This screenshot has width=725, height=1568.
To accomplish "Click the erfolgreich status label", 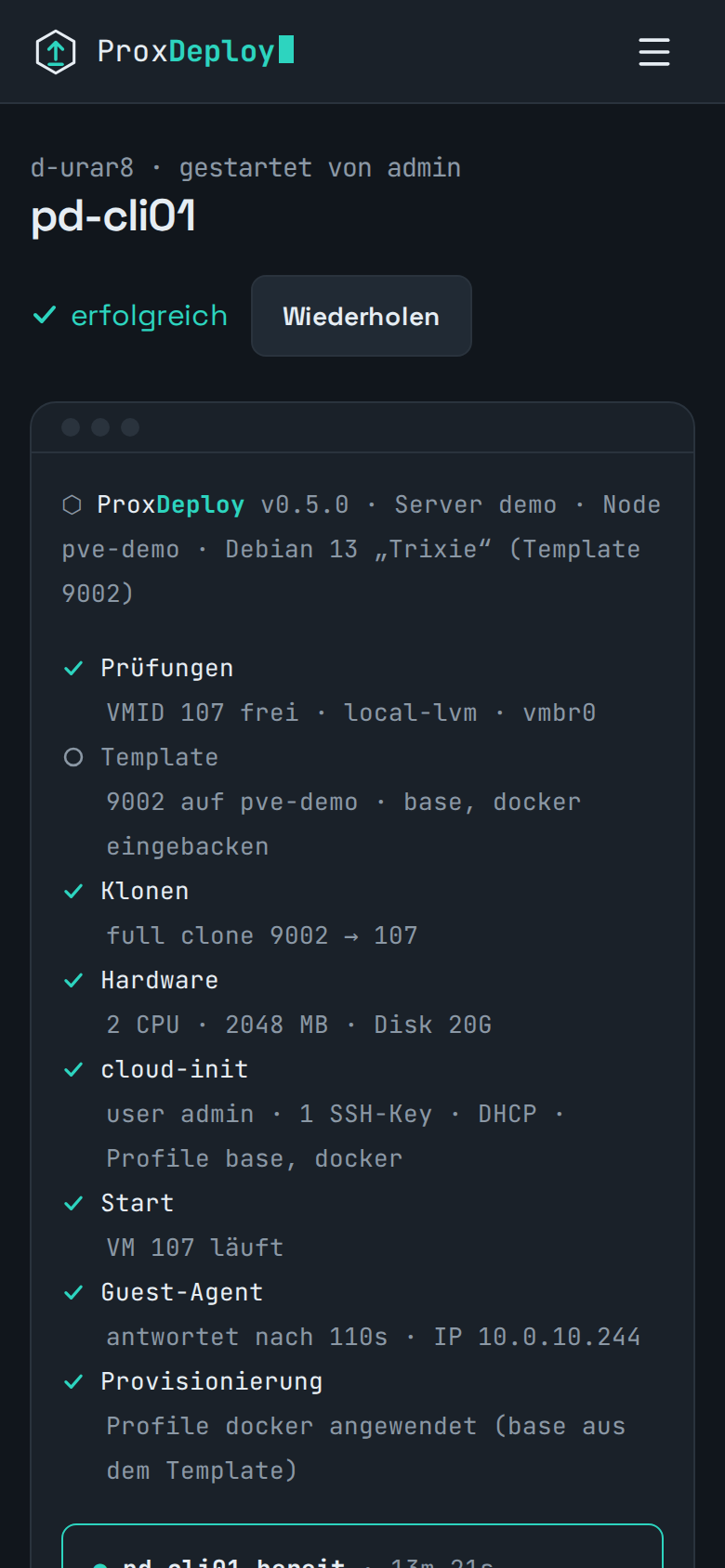I will pyautogui.click(x=150, y=316).
